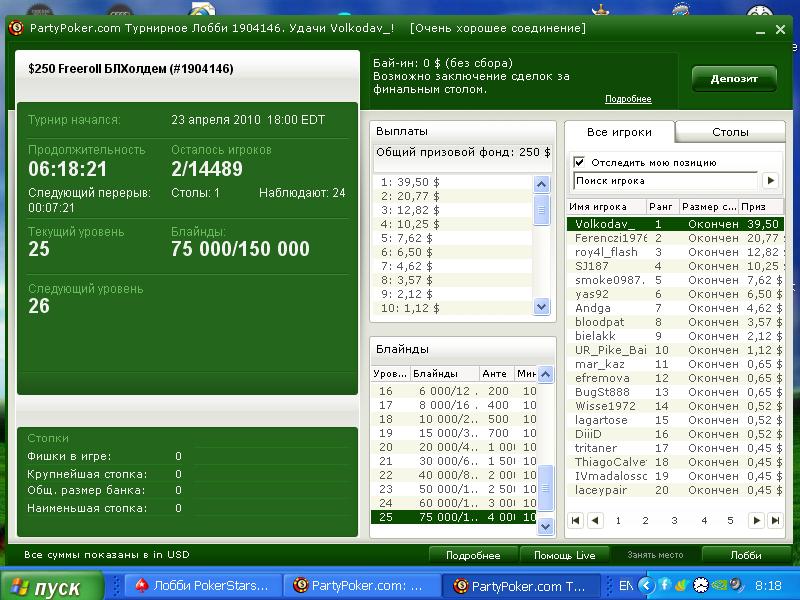
Task: Jump to the first page of the player list
Action: [576, 520]
